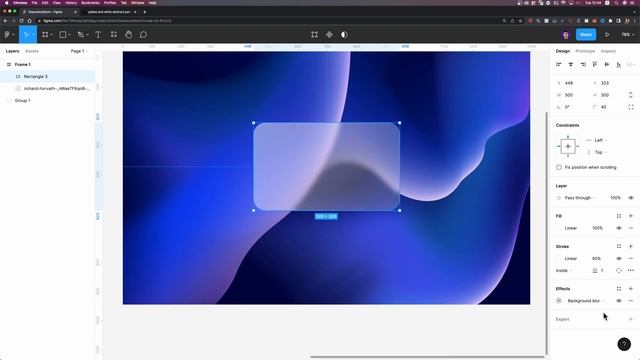The image size is (640, 360).
Task: Open vertical constraint Top dropdown
Action: click(x=597, y=152)
